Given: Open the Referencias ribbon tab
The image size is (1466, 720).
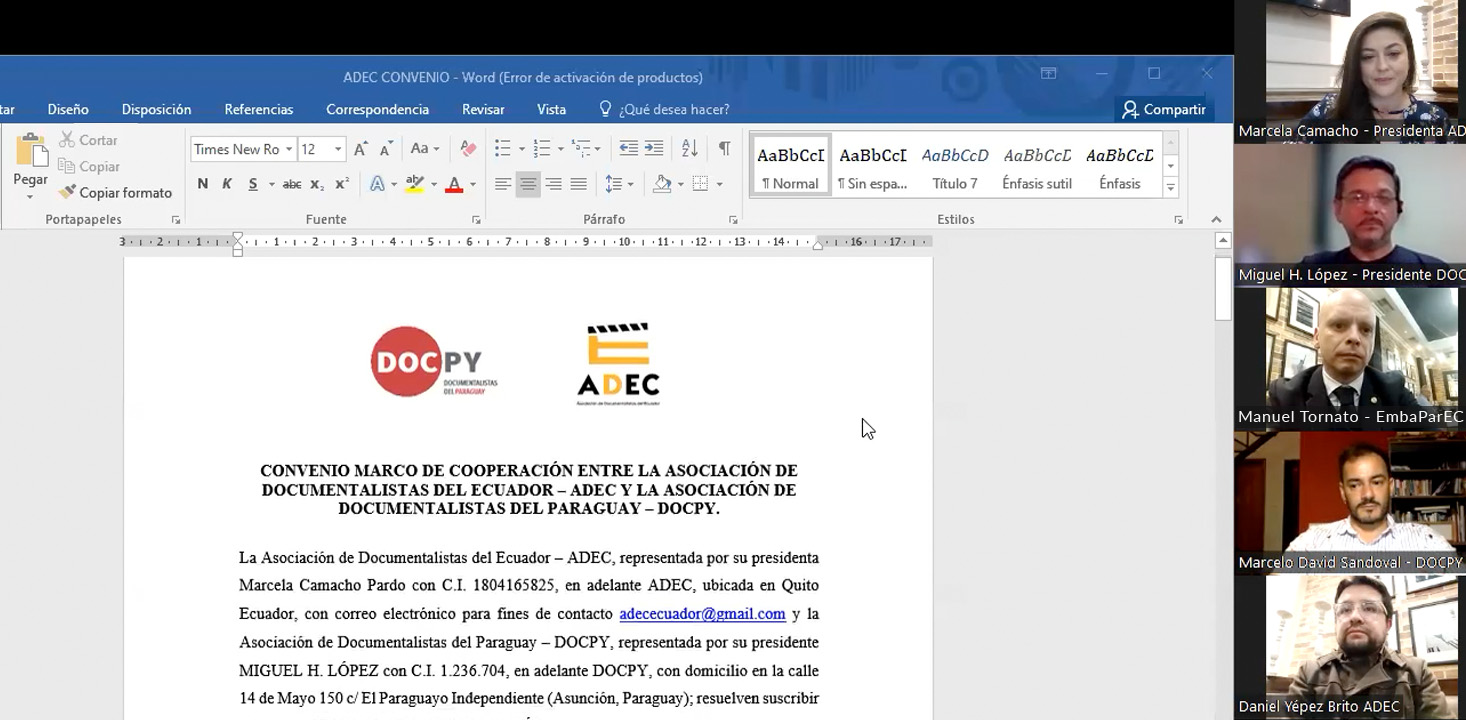Looking at the screenshot, I should tap(259, 109).
